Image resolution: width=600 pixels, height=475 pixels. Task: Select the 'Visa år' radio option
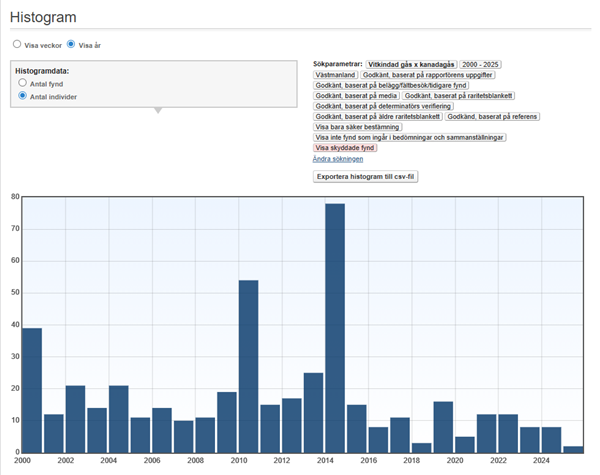(x=71, y=45)
